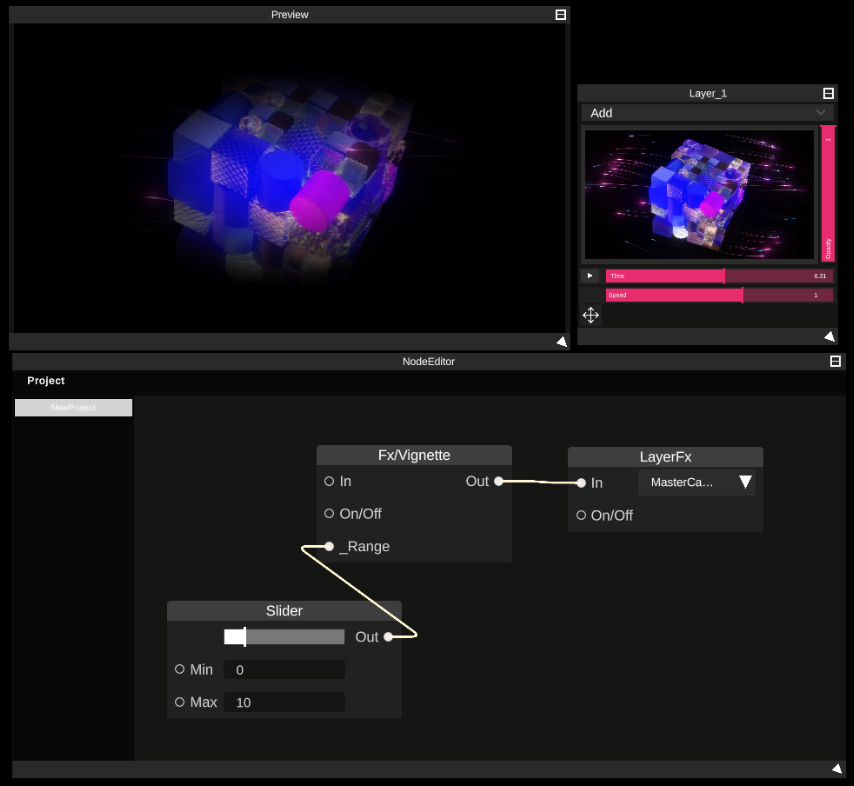Open the NodeEditor panel menu icon
Viewport: 854px width, 786px height.
[835, 361]
